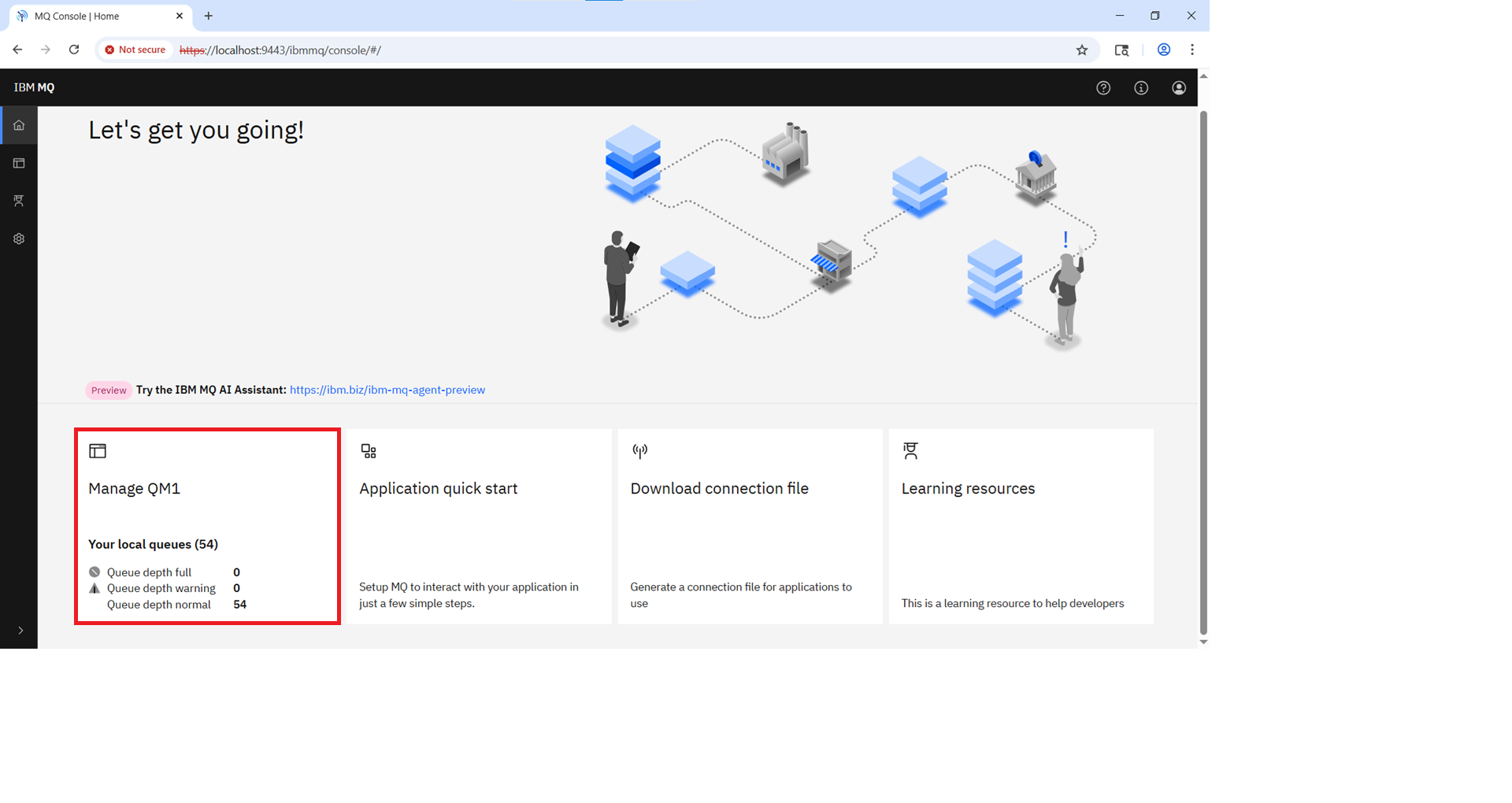The height and width of the screenshot is (803, 1512).
Task: Reload the page with refresh icon
Action: pos(74,50)
